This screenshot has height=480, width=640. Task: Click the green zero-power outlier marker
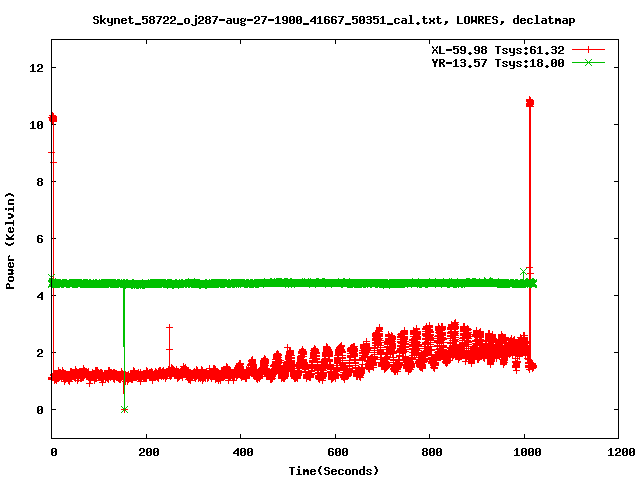click(124, 409)
